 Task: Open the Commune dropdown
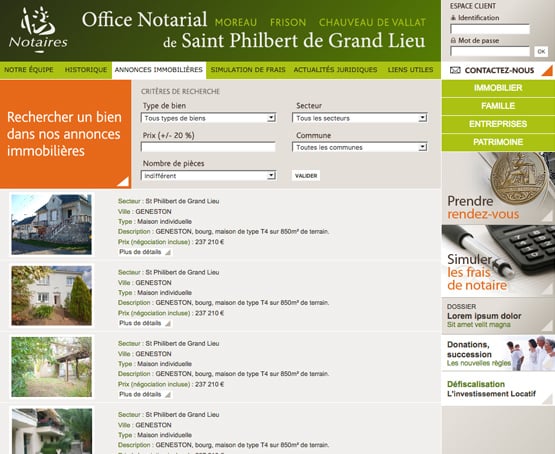click(360, 147)
